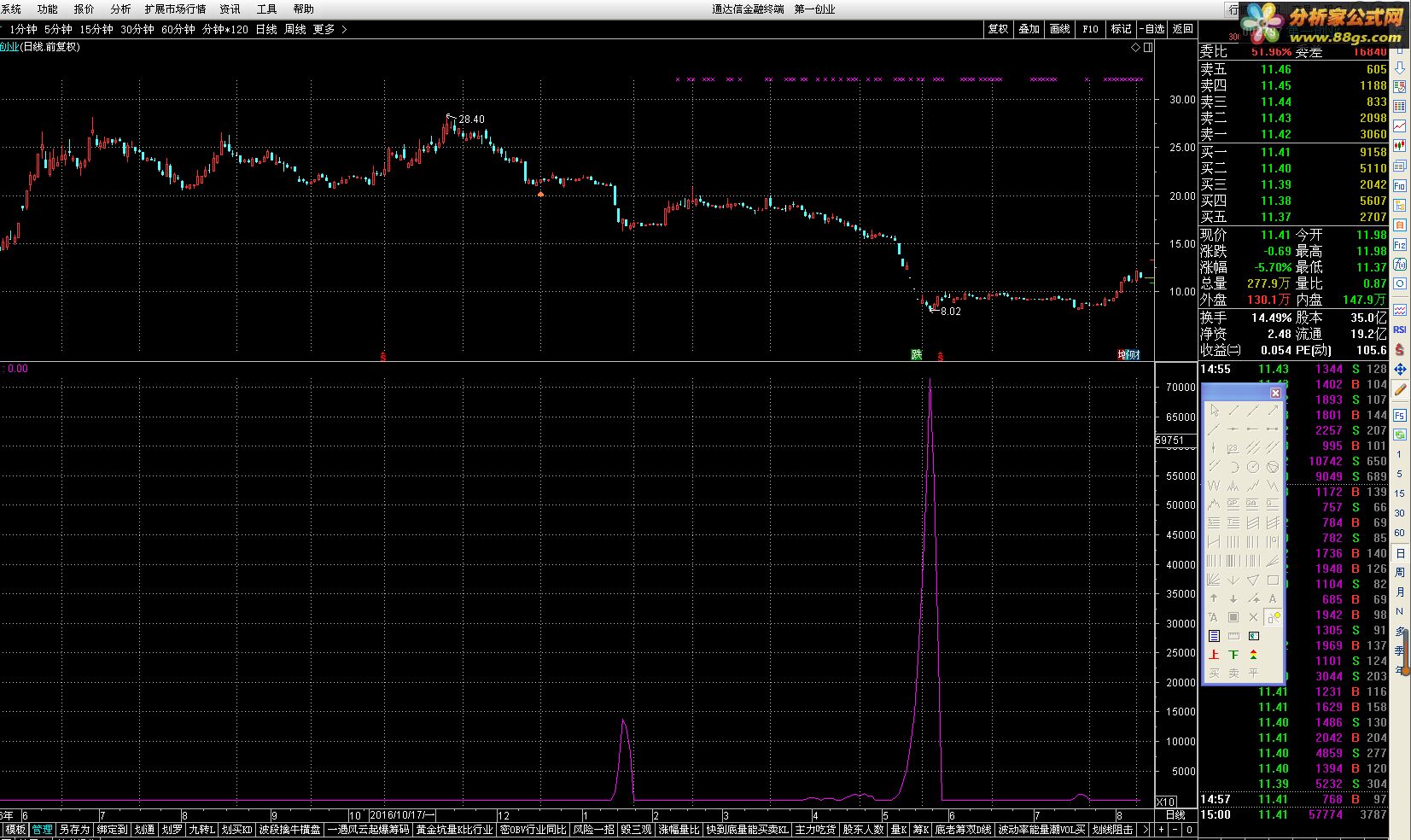Open the candlestick chart sidebar icon
The image size is (1411, 840).
point(1400,145)
